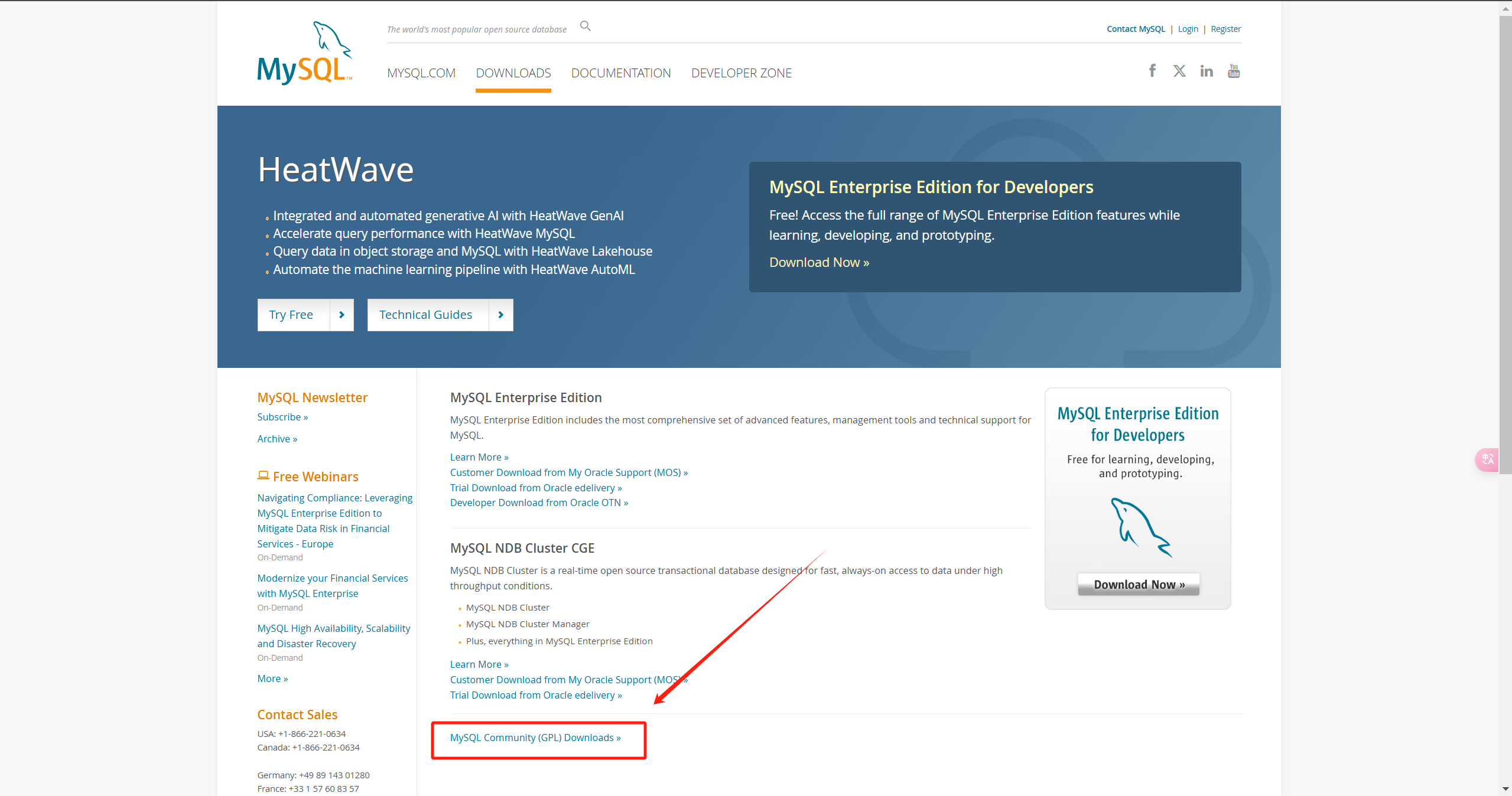Click the MySQL Enterprise Edition section heading

pos(526,397)
